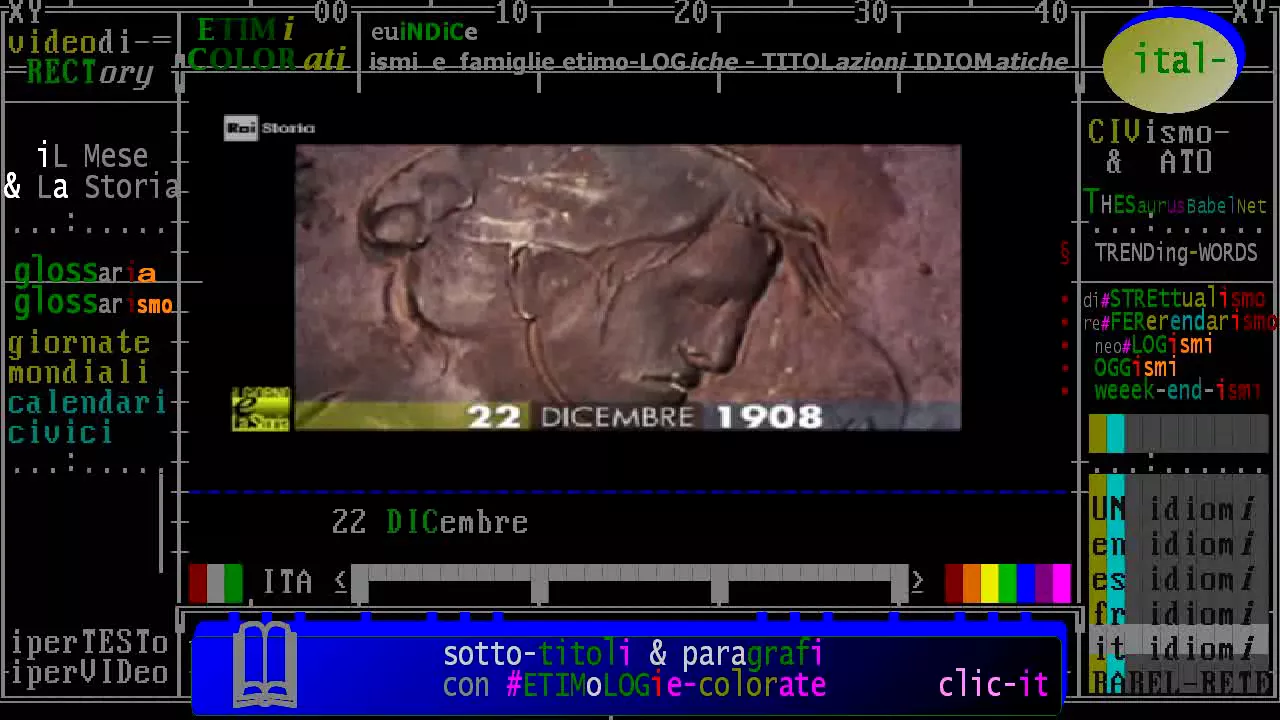
Task: Click the TRENDing-WORDS heading
Action: (x=1176, y=253)
